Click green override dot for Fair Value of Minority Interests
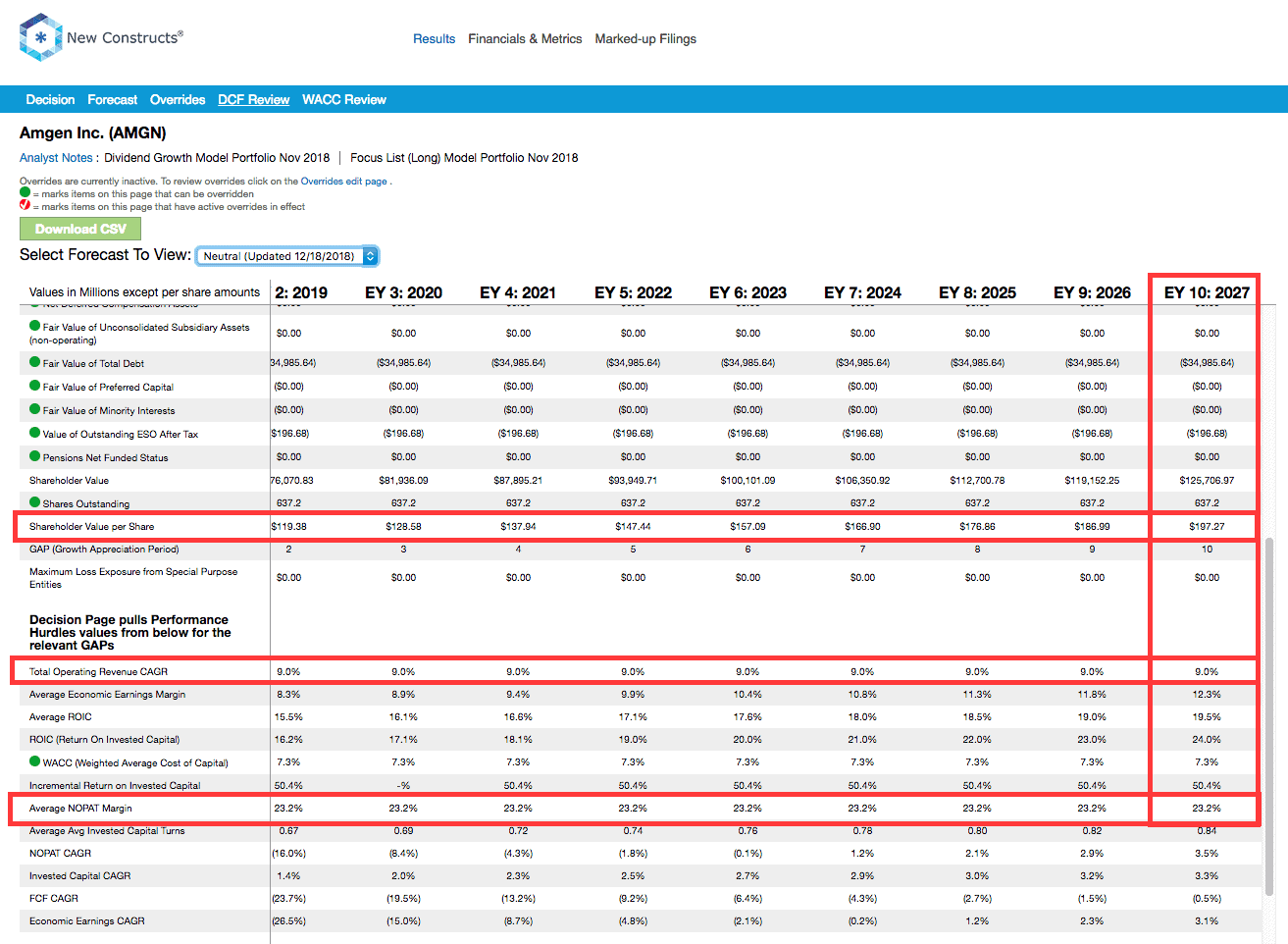Screen dimensions: 1288x944 tap(35, 409)
